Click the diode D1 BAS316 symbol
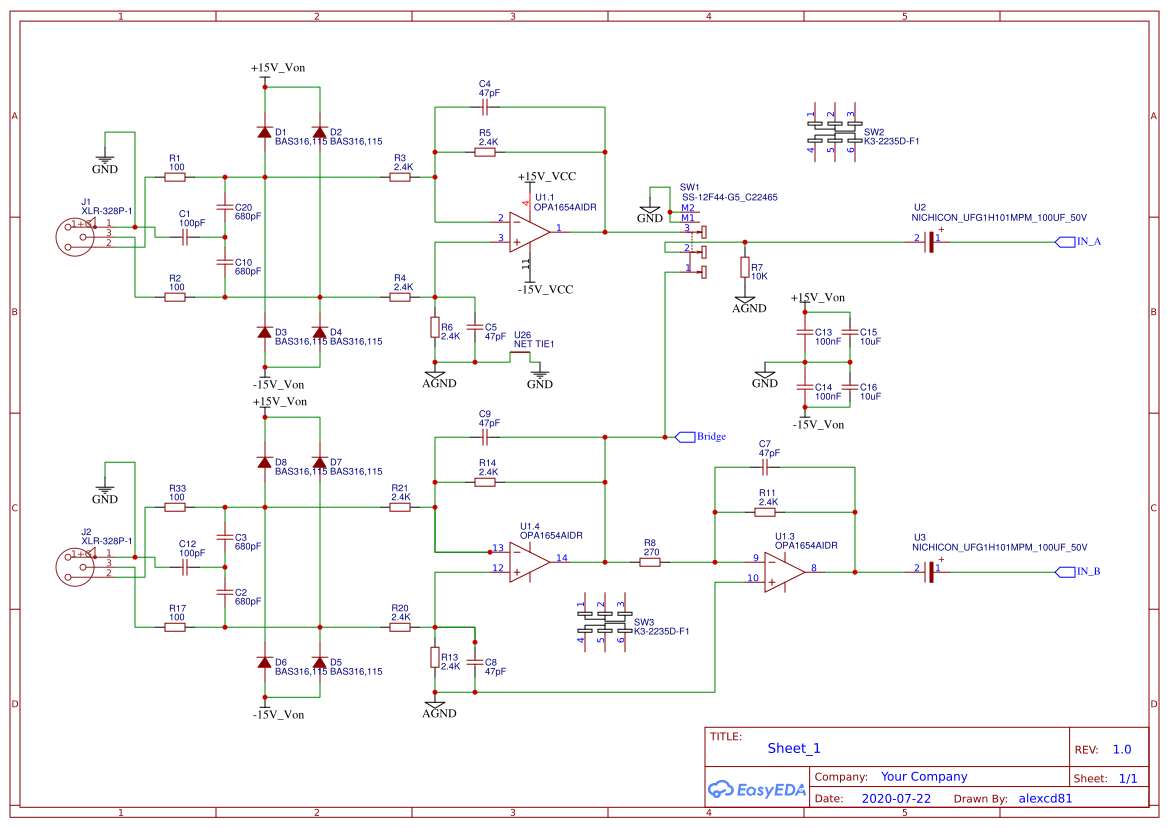The image size is (1169, 828). pos(265,131)
